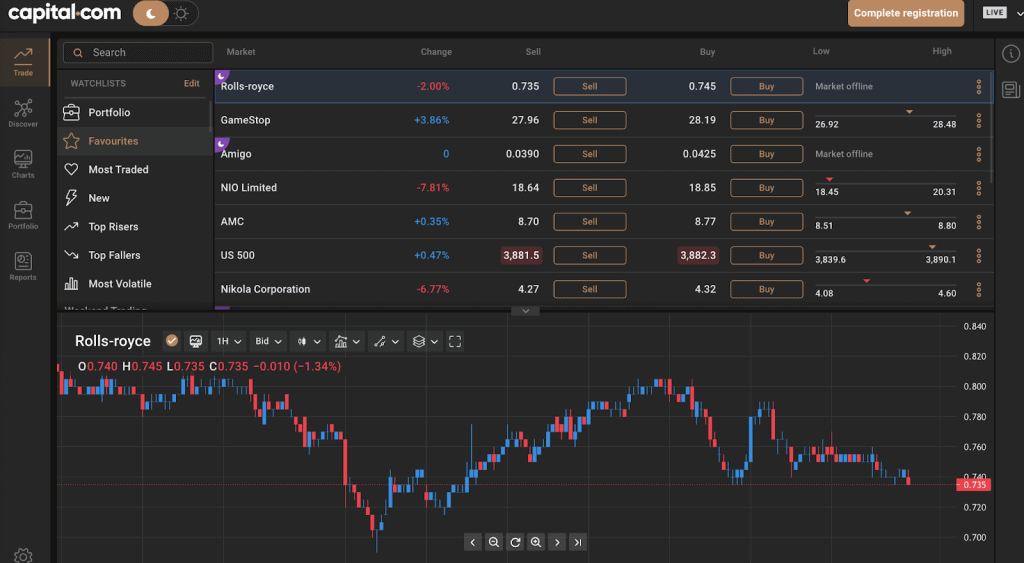This screenshot has width=1024, height=563.
Task: Zoom out on the chart
Action: coord(494,542)
